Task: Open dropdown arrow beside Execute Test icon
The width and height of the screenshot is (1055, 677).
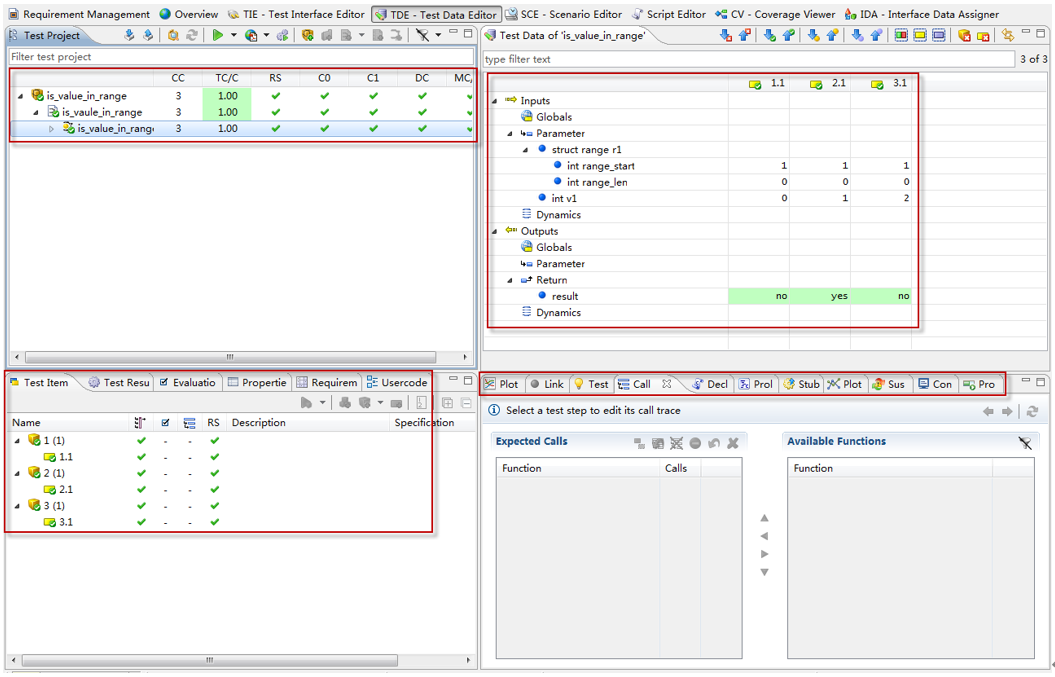Action: [234, 36]
